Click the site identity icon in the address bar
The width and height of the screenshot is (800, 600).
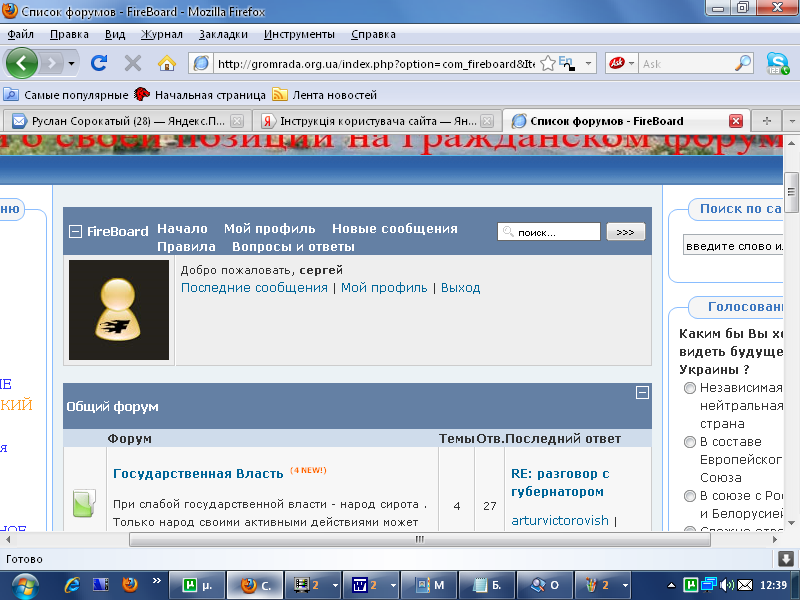coord(202,63)
